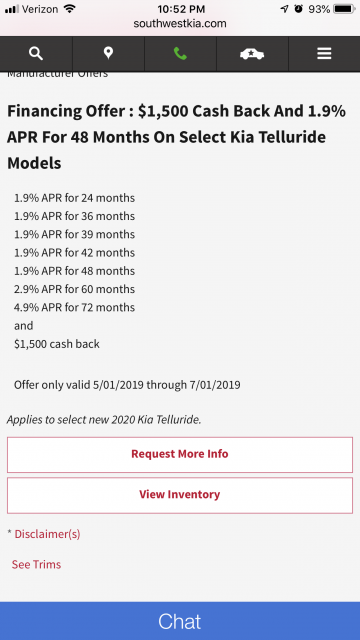Click Request More Info button
The image size is (360, 640).
[x=180, y=454]
